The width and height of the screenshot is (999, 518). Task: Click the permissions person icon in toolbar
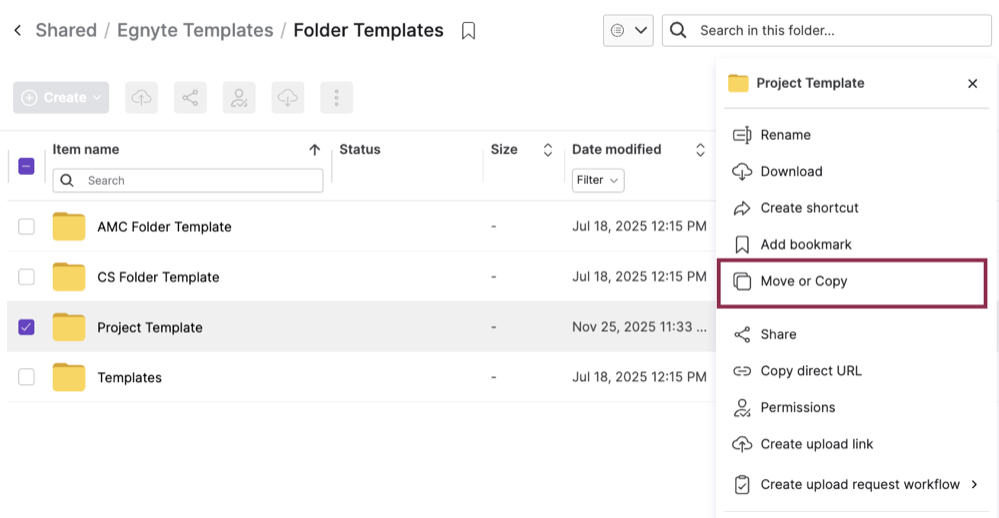(239, 97)
